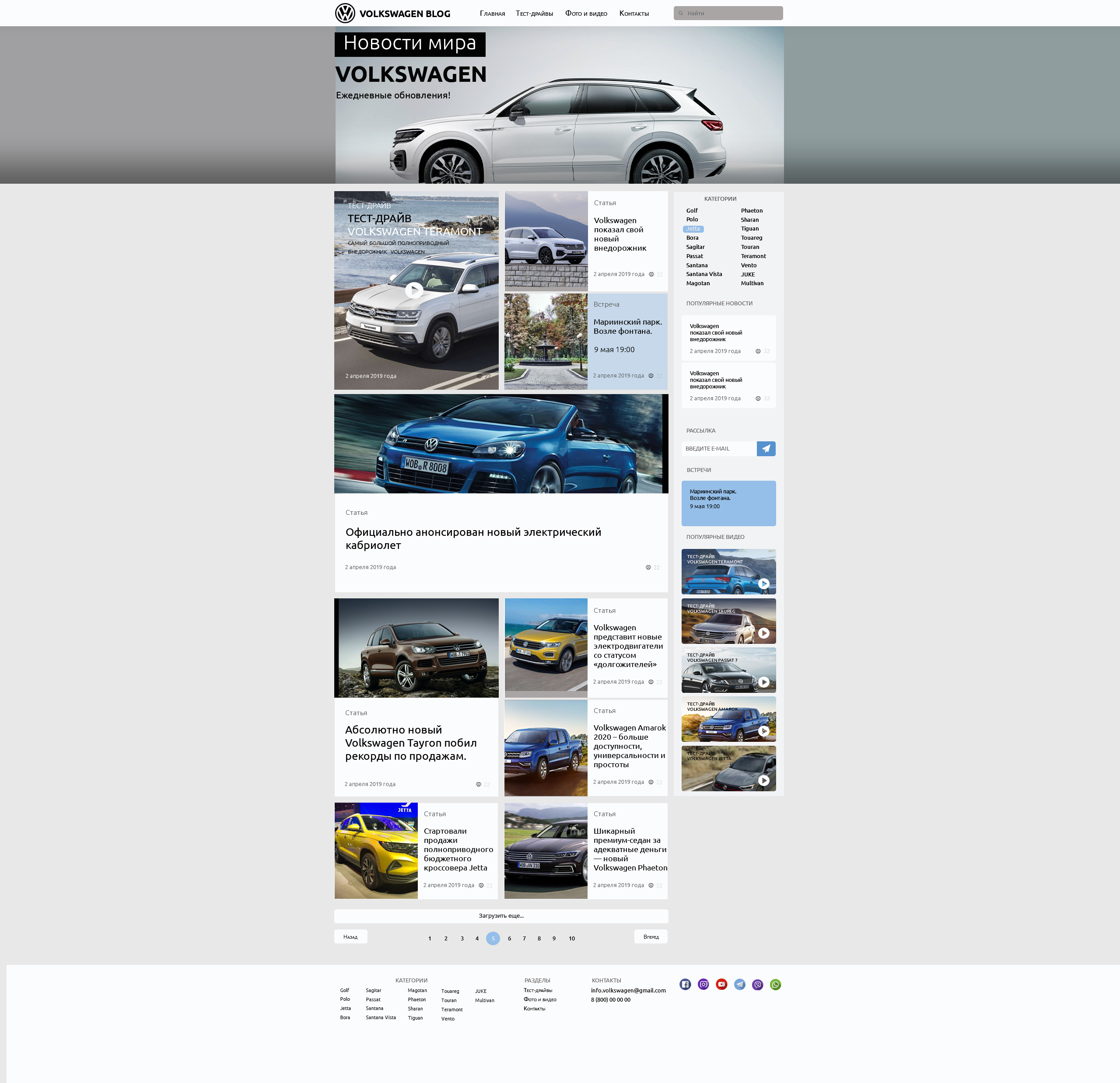The image size is (1120, 1083).
Task: Click the Найти search field
Action: pos(728,13)
